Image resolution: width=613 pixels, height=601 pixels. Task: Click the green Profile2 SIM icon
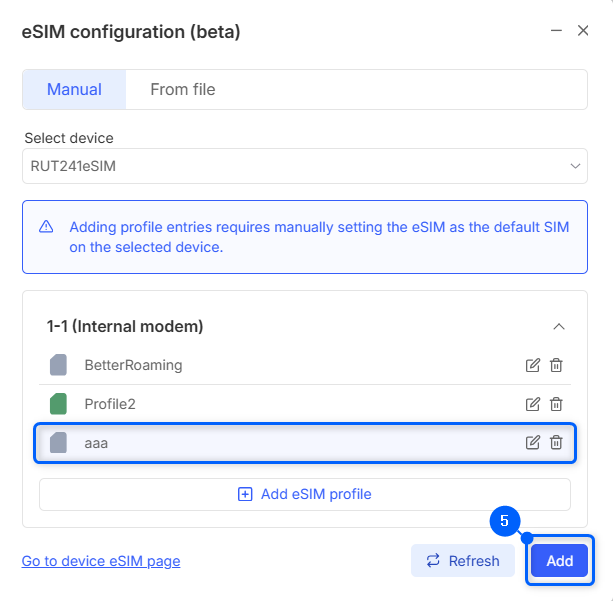coord(59,404)
